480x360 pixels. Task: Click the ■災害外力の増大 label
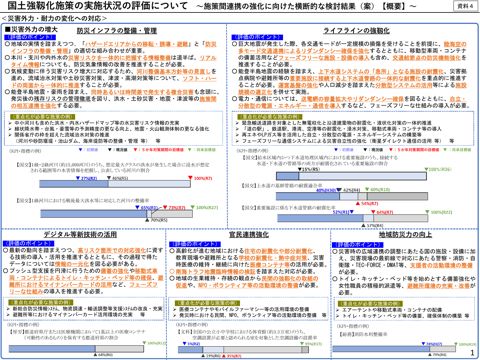pyautogui.click(x=31, y=29)
